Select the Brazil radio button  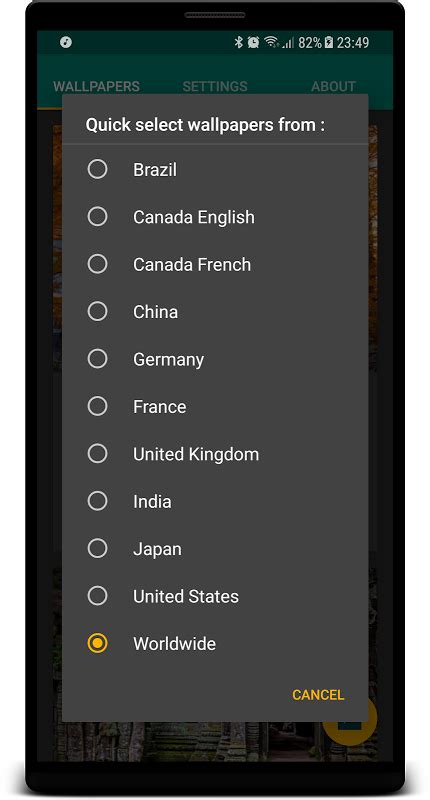point(97,169)
